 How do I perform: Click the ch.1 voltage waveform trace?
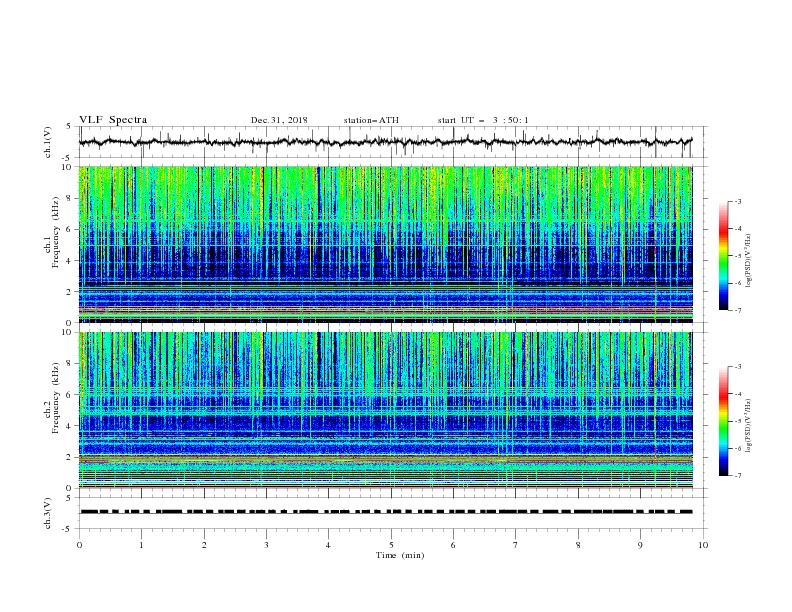click(385, 142)
